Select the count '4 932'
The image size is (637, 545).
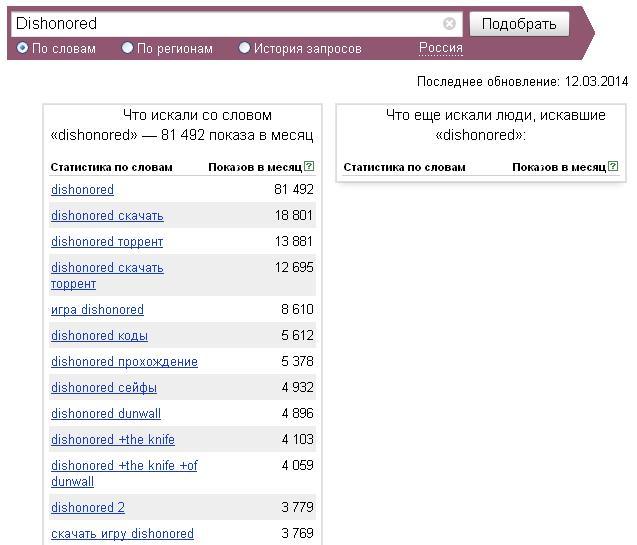click(x=297, y=387)
